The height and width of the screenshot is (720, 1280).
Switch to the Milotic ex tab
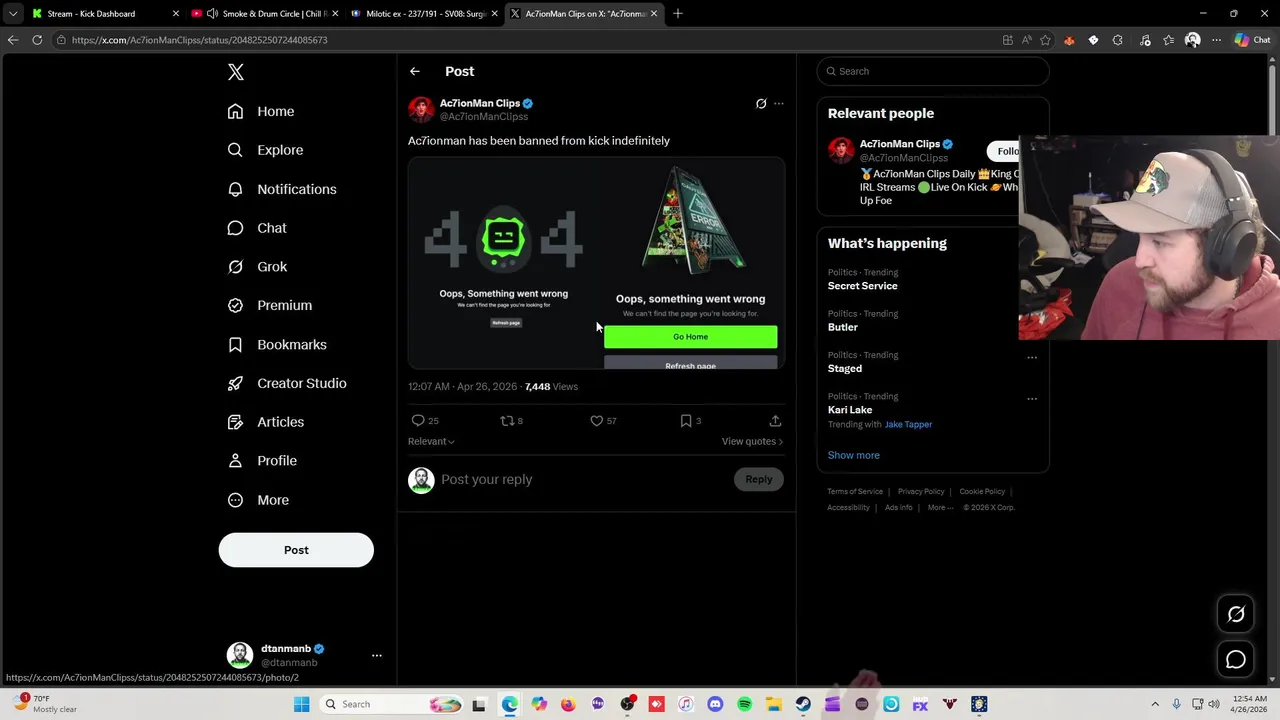click(x=423, y=13)
